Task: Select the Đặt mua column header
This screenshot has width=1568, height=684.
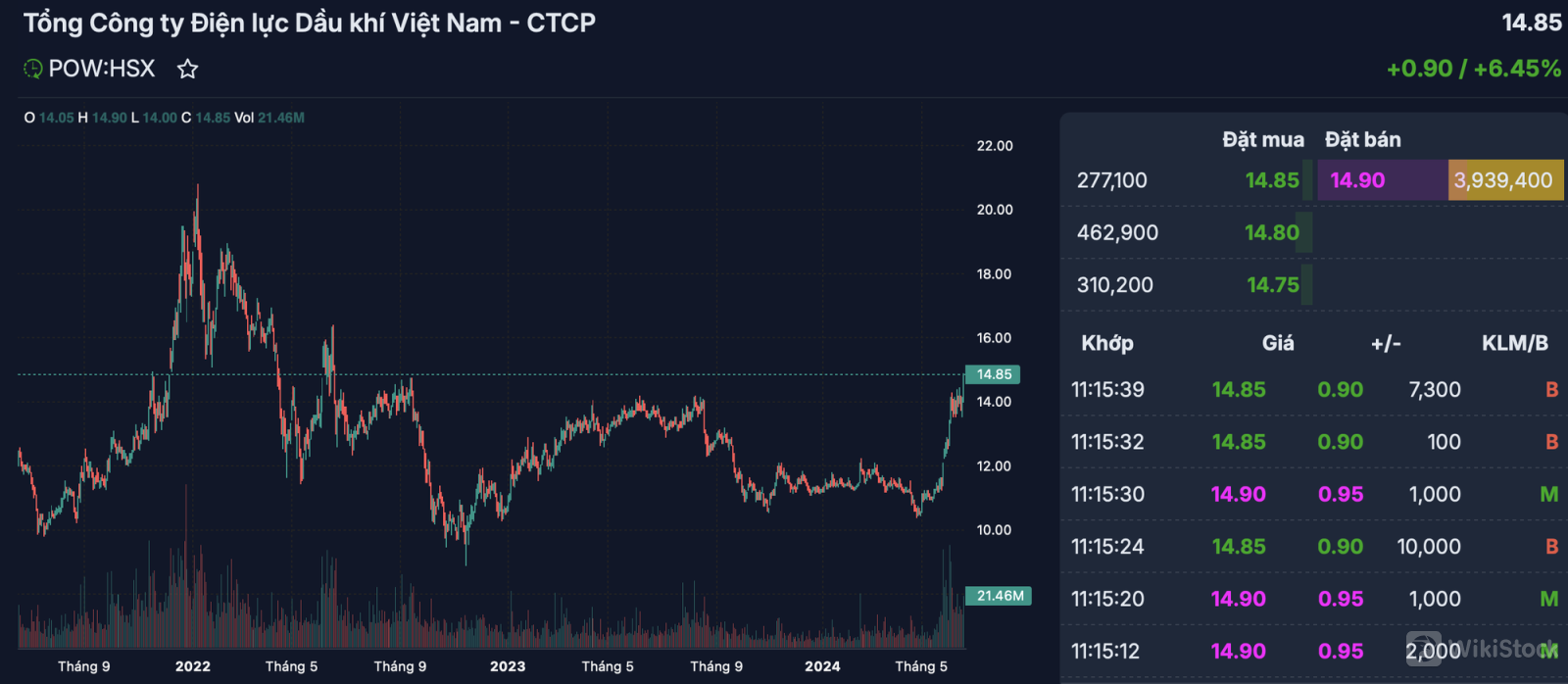Action: [1262, 140]
